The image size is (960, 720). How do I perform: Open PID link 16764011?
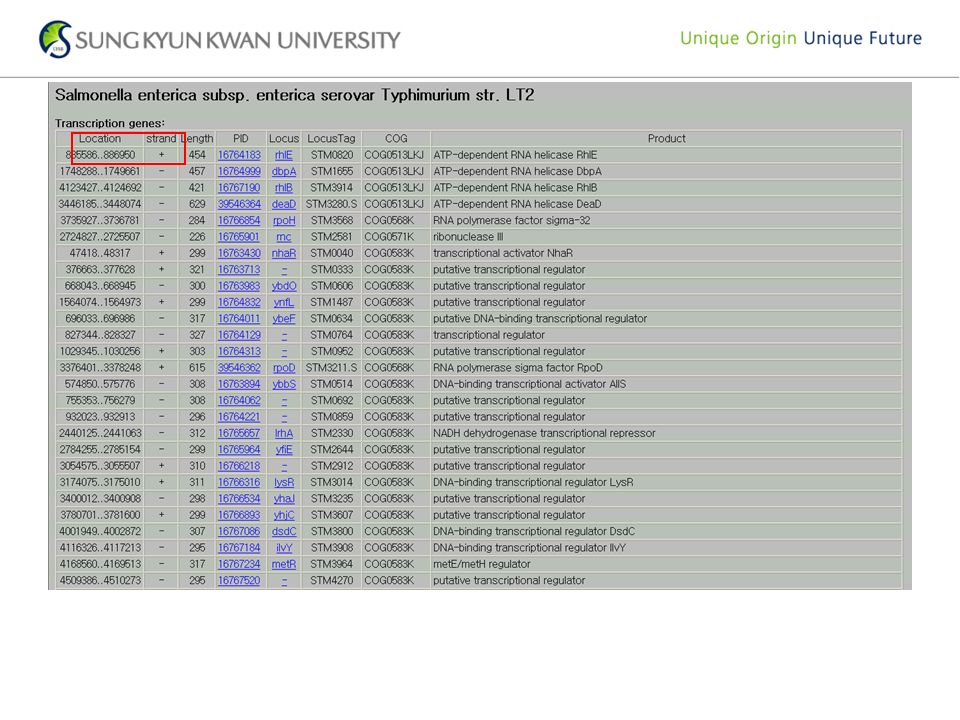(239, 319)
